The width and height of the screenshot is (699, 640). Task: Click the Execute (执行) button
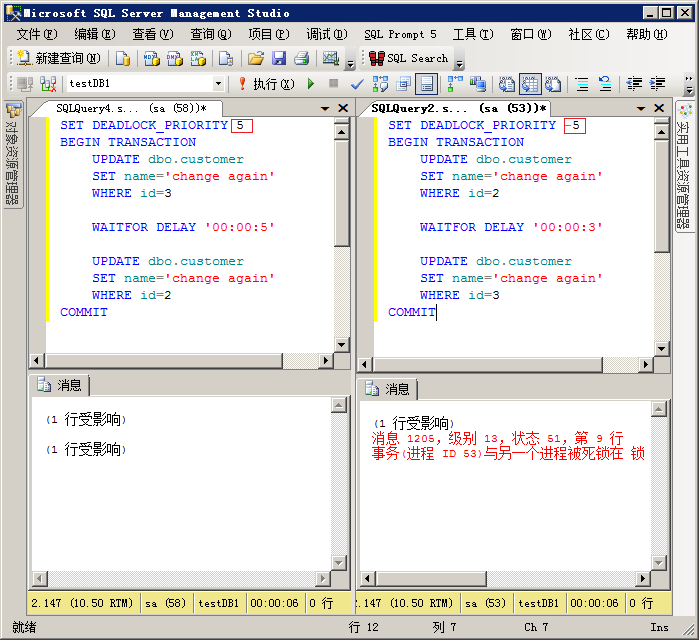tap(267, 84)
